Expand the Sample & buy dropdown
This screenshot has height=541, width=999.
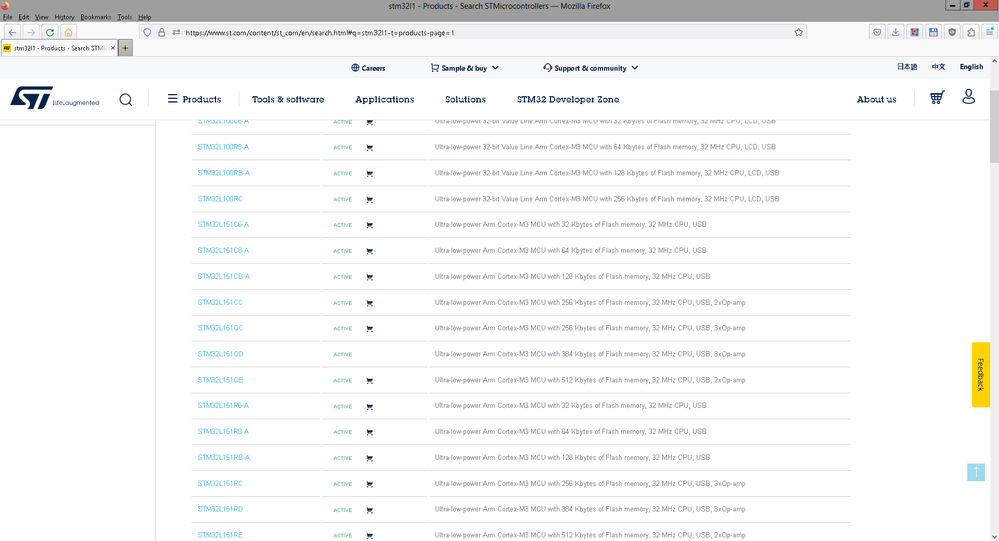coord(464,68)
